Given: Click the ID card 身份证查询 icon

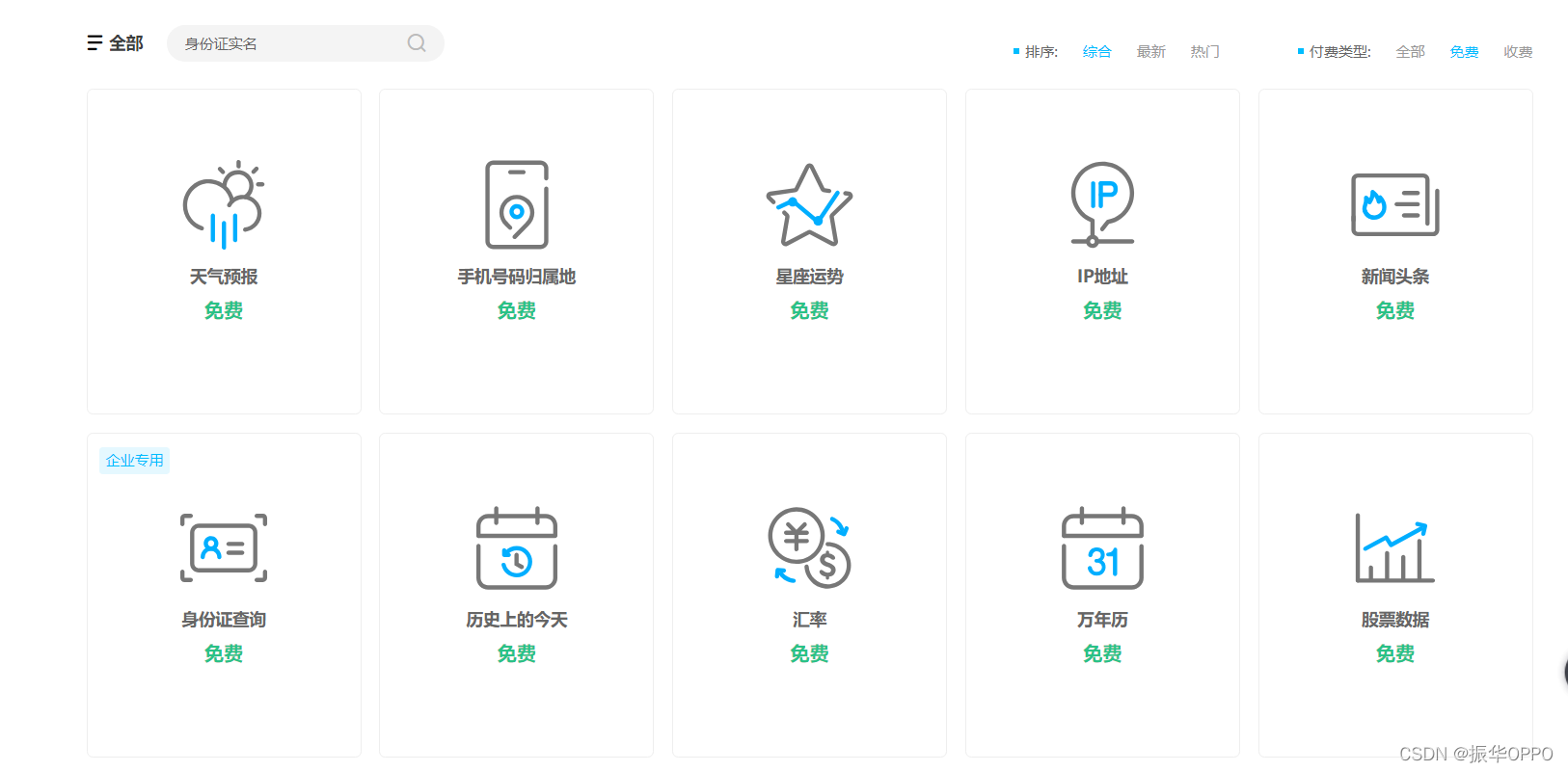Looking at the screenshot, I should point(224,547).
